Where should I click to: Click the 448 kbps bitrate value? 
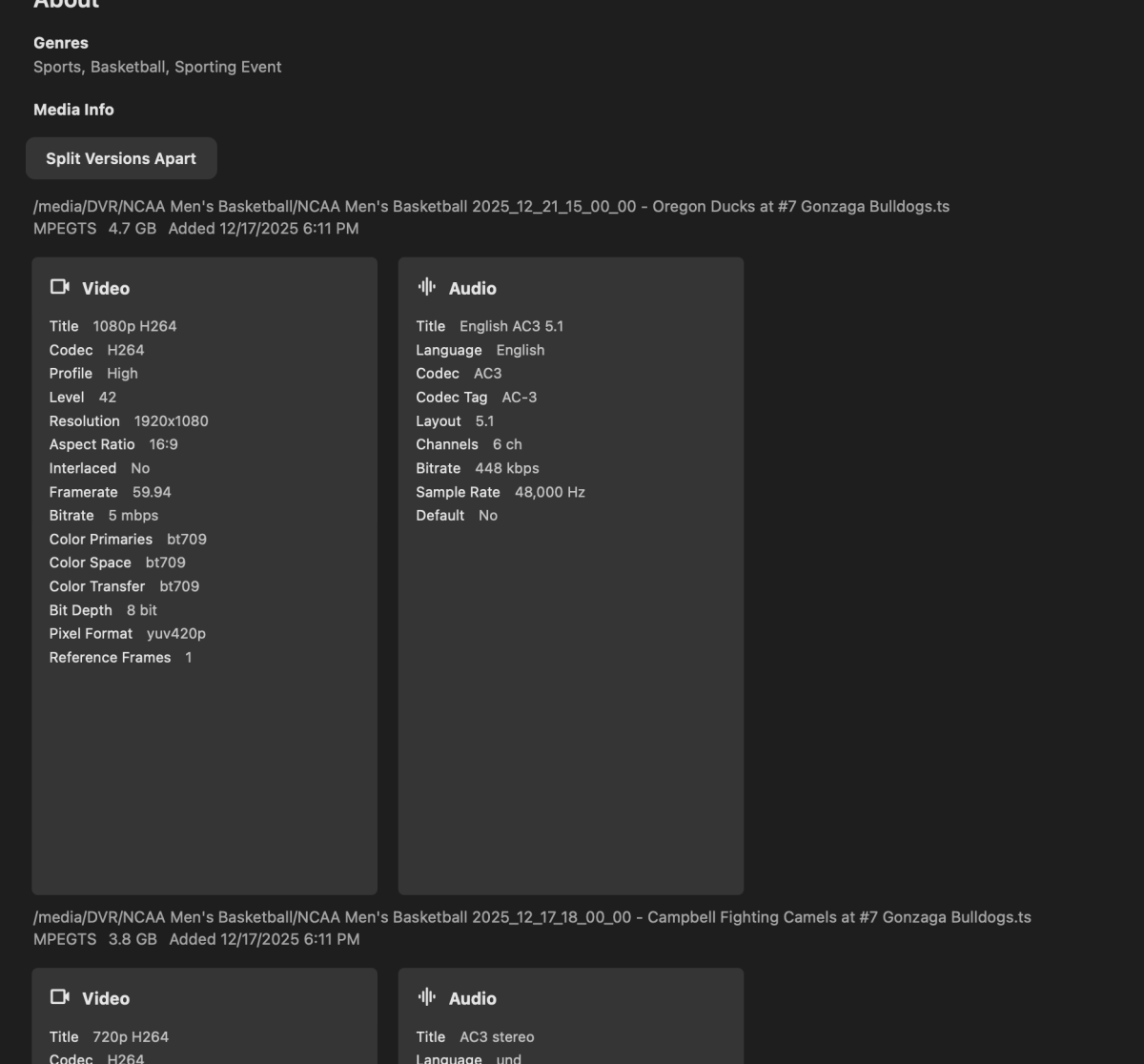point(508,467)
